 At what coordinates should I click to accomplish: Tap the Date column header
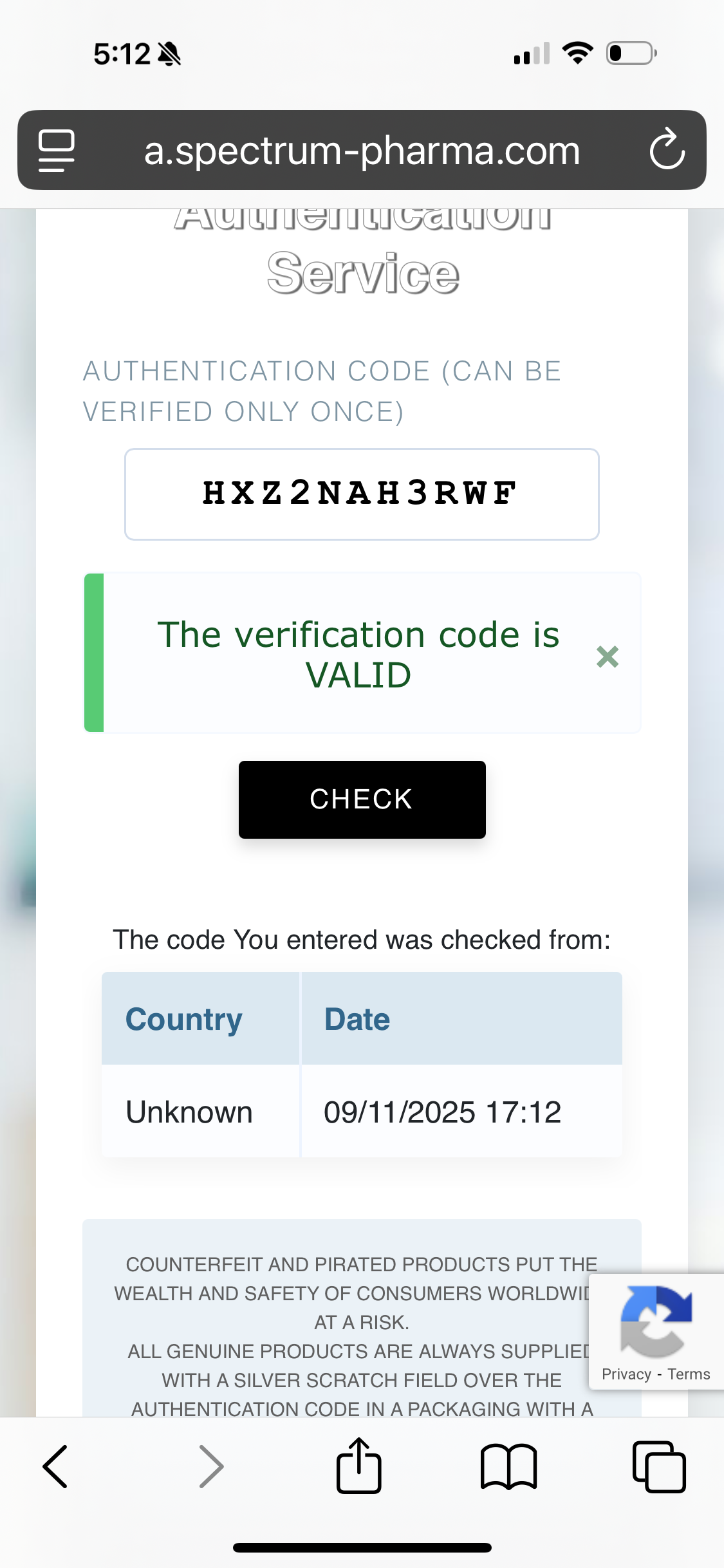tap(357, 1020)
